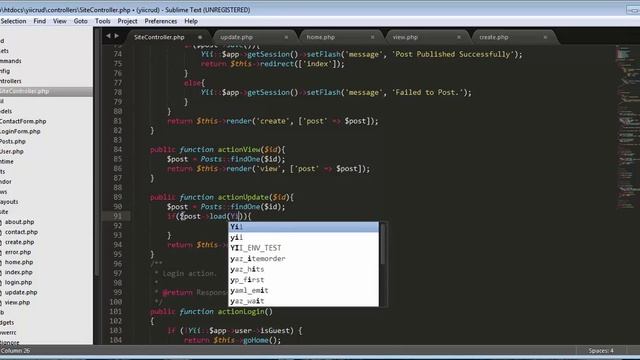Open the Project menu
The height and width of the screenshot is (360, 640).
click(127, 21)
